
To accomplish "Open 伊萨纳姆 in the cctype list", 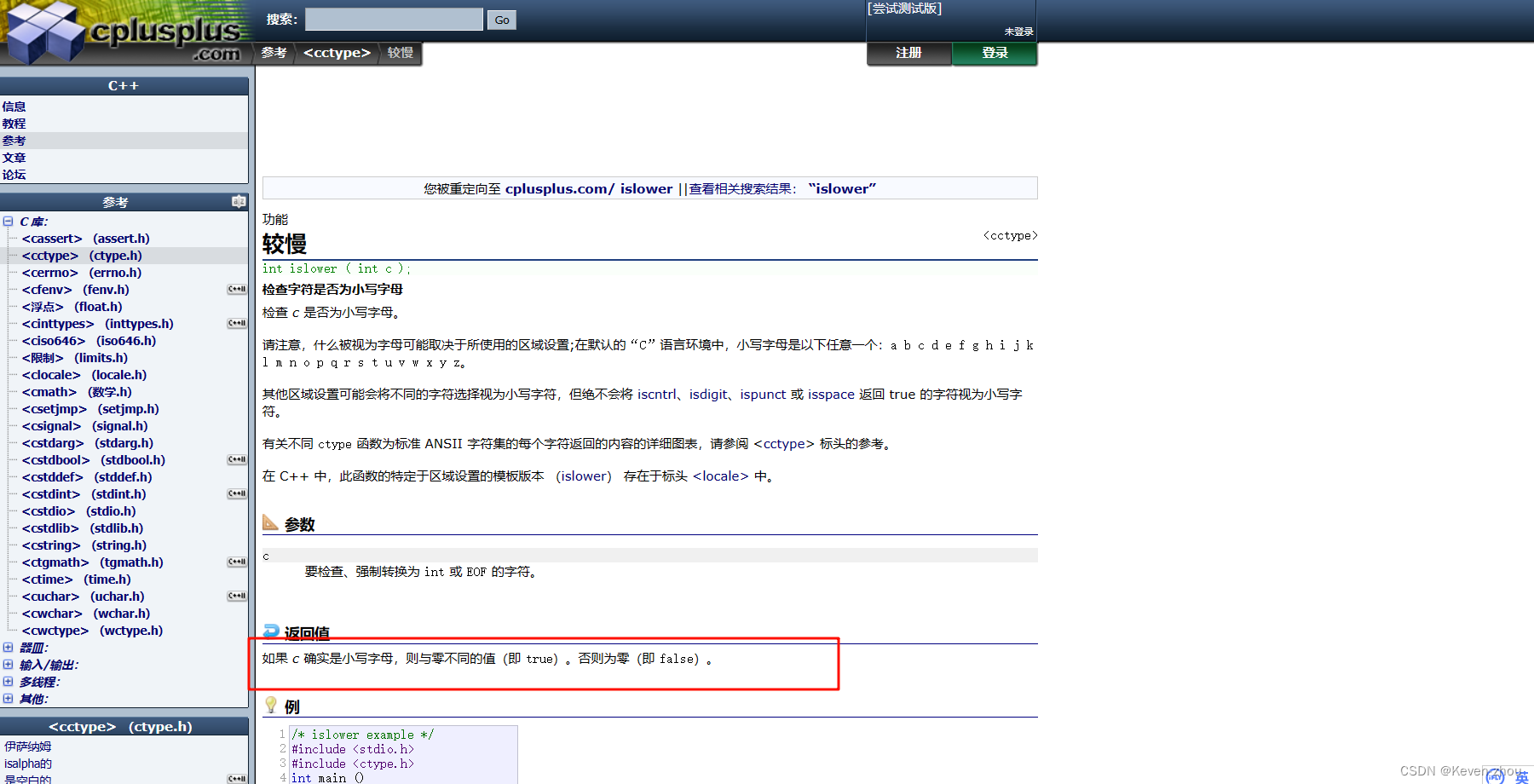I will pos(28,747).
